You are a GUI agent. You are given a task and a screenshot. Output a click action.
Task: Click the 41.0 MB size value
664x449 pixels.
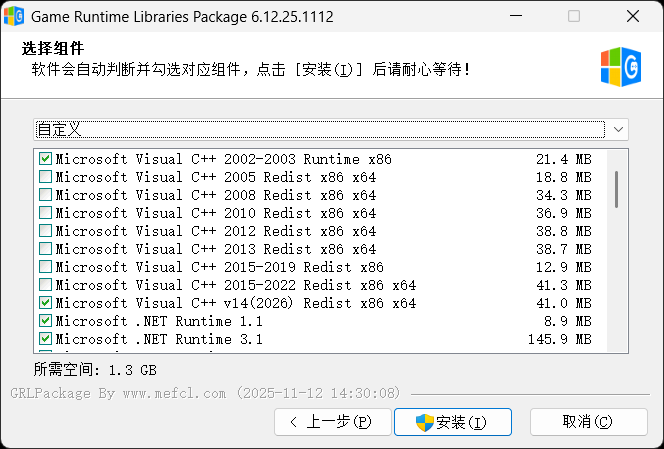[564, 303]
